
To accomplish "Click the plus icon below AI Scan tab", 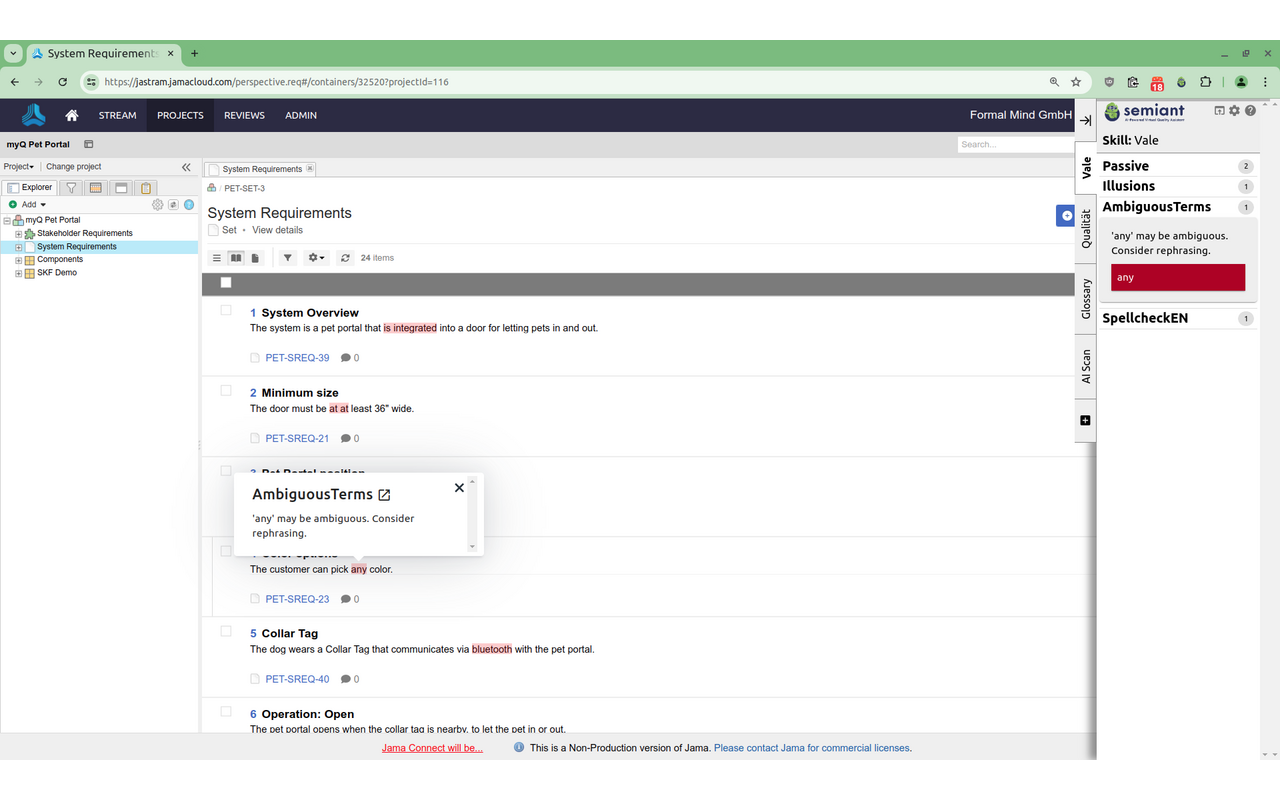I will [x=1086, y=420].
